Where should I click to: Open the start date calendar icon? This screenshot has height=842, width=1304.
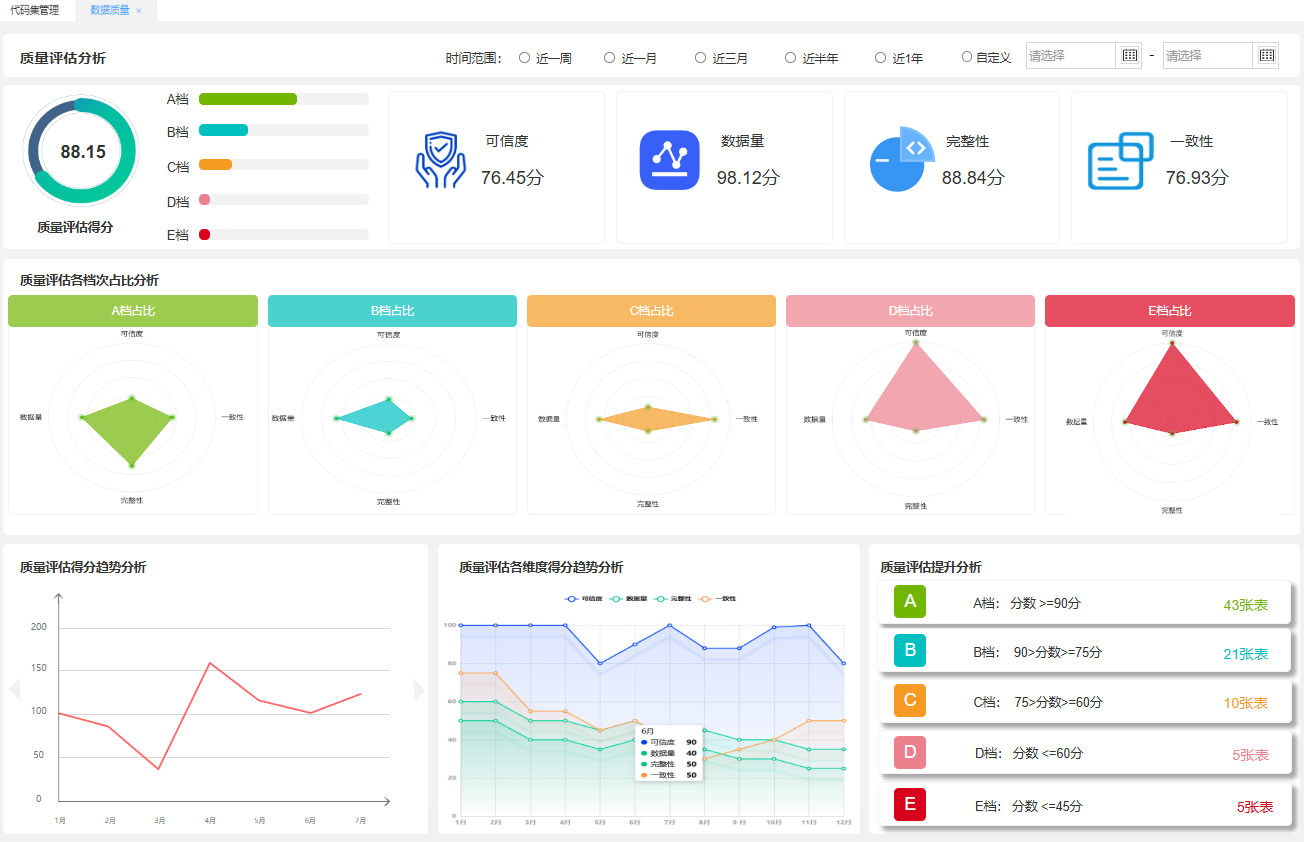[x=1130, y=56]
